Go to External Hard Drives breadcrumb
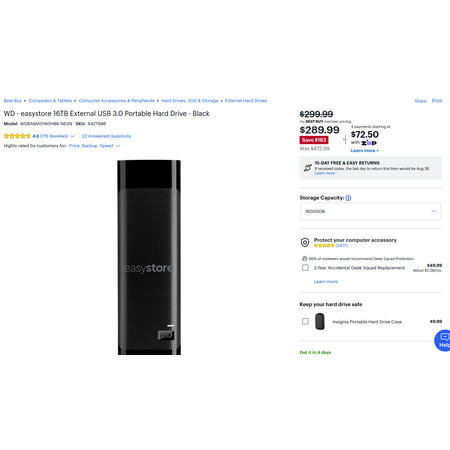The image size is (450, 450). coord(246,101)
